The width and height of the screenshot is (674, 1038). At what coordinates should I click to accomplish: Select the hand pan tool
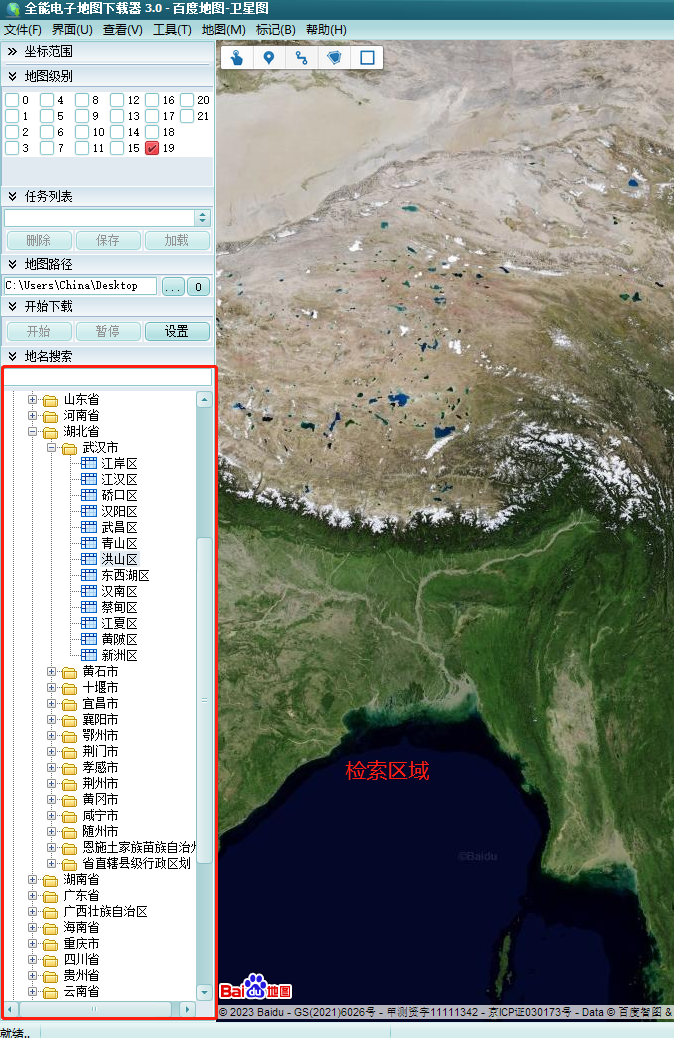click(x=237, y=57)
